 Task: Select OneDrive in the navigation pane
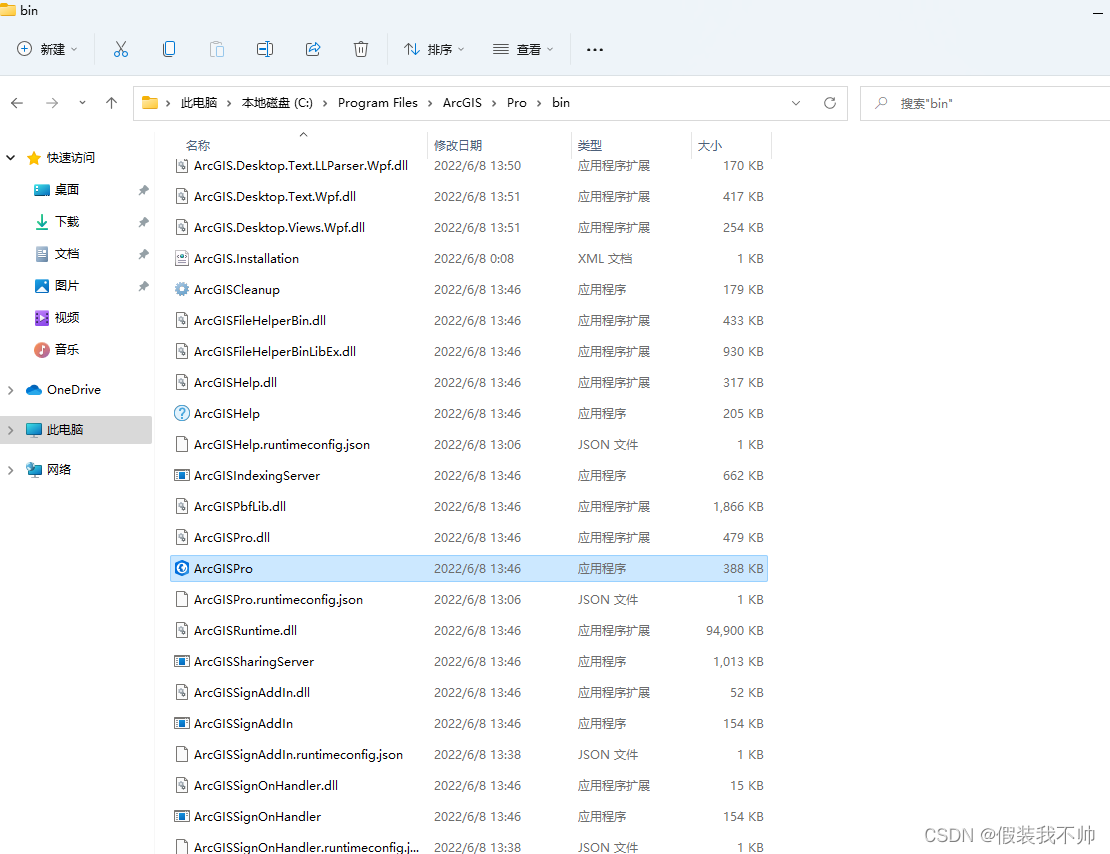click(x=74, y=389)
